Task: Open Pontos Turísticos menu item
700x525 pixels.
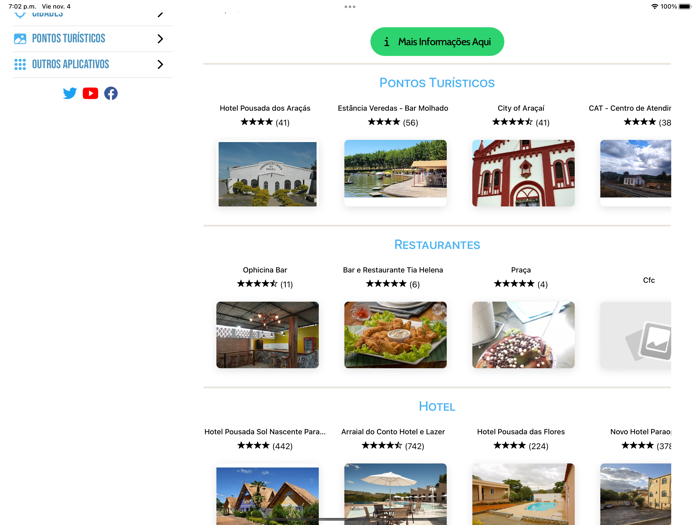Action: click(x=93, y=39)
